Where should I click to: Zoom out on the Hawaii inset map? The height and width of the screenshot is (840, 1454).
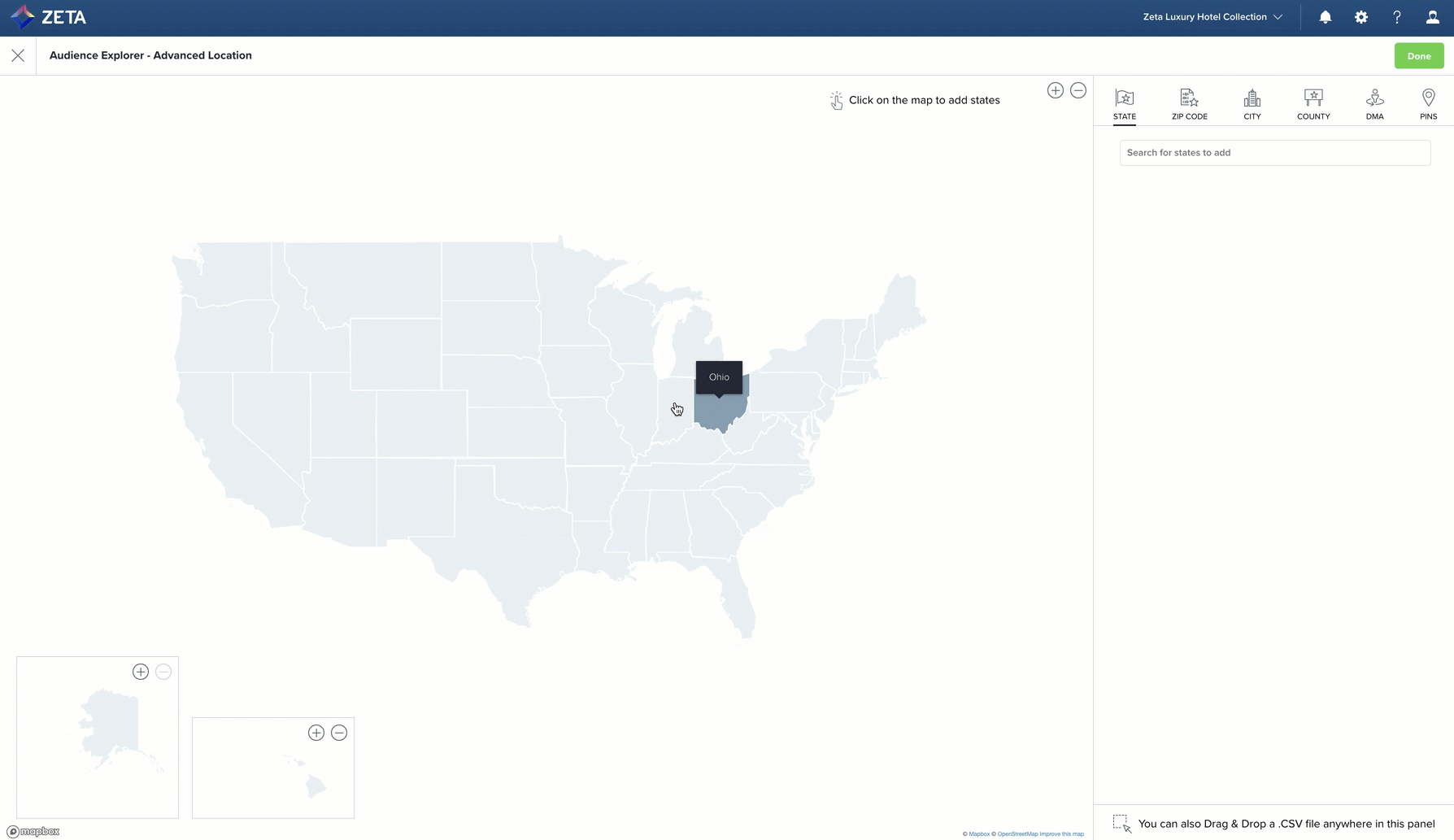(339, 733)
